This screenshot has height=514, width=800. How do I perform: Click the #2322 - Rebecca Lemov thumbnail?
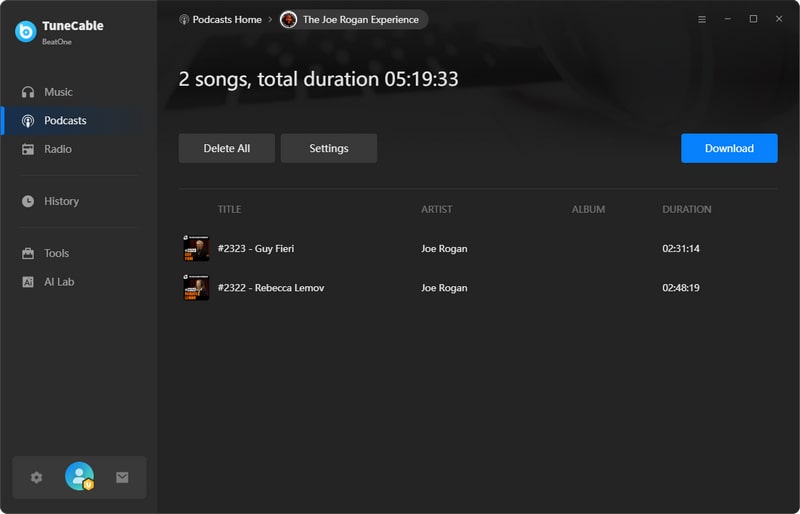pyautogui.click(x=196, y=287)
